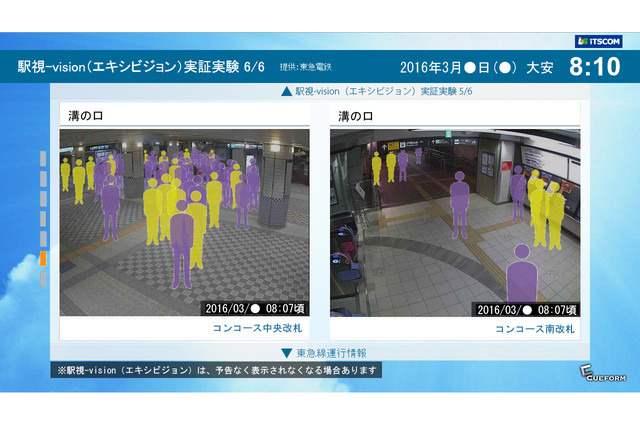This screenshot has height=426, width=640.
Task: Go to next page 東急線運行情報
Action: (x=324, y=353)
